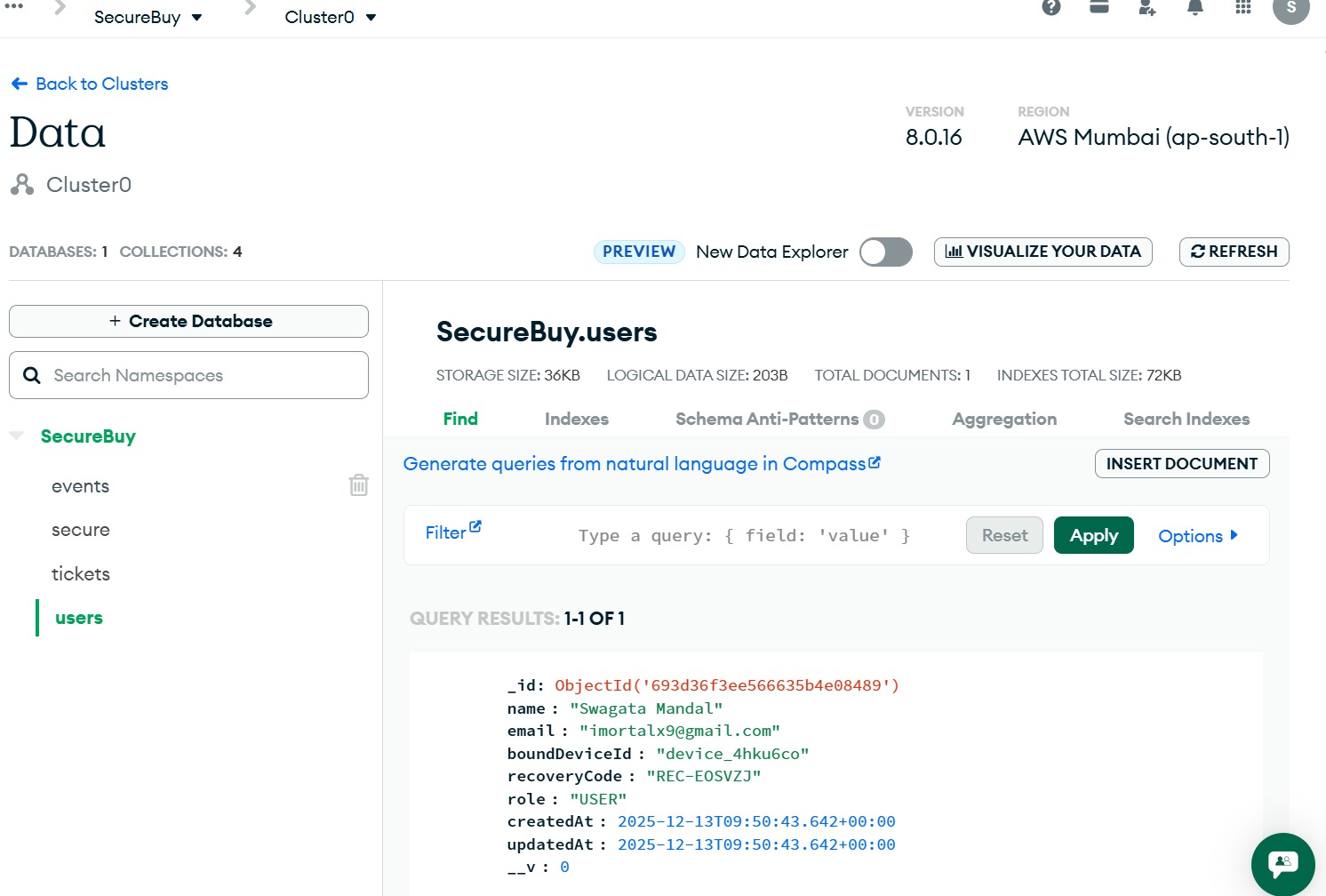Screen dimensions: 1326x896
Task: Click the region AWS Mumbai (ap-south-1)
Action: [x=1154, y=137]
